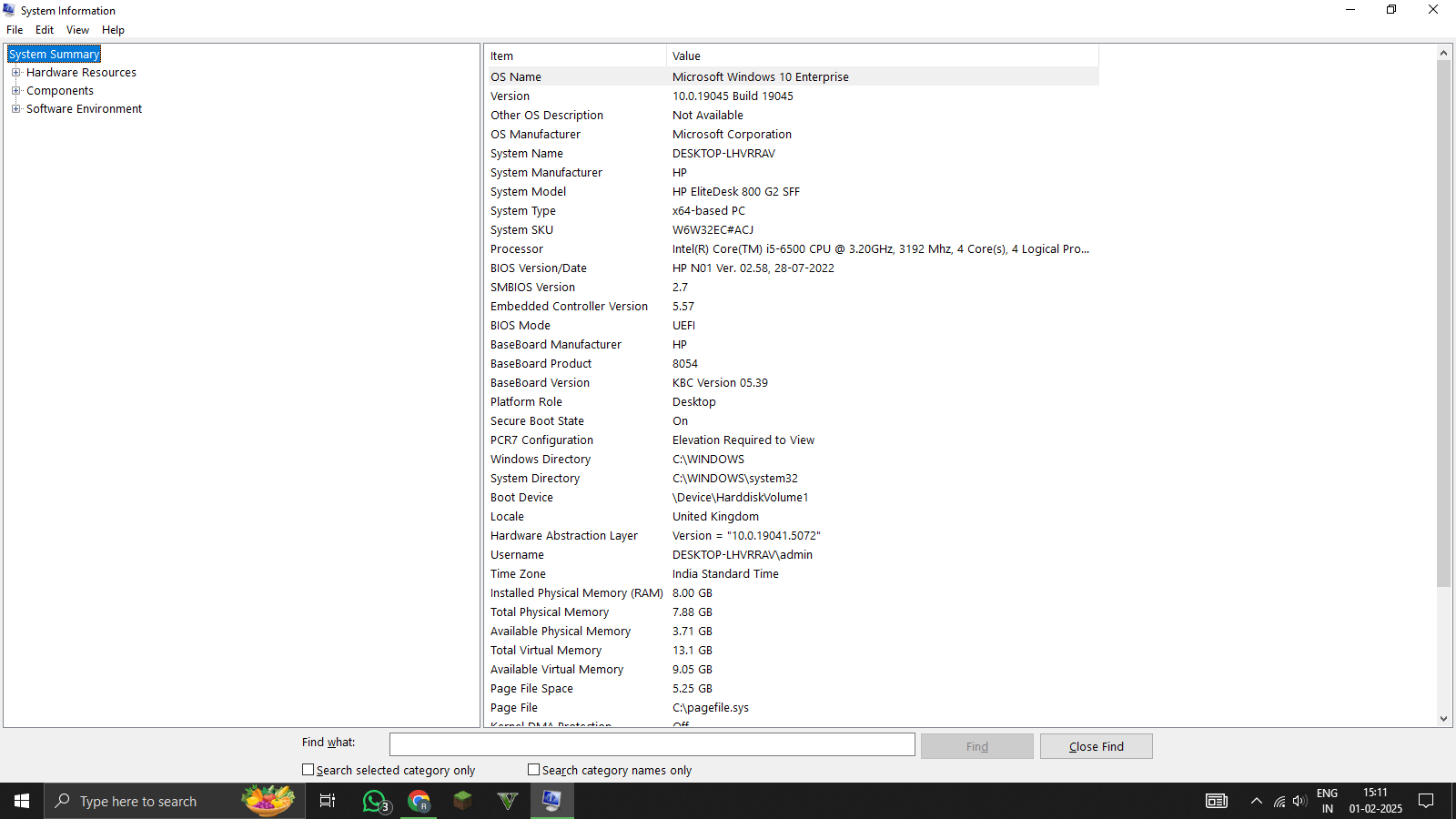Viewport: 1456px width, 819px height.
Task: Open the network tray icon
Action: (x=1279, y=802)
